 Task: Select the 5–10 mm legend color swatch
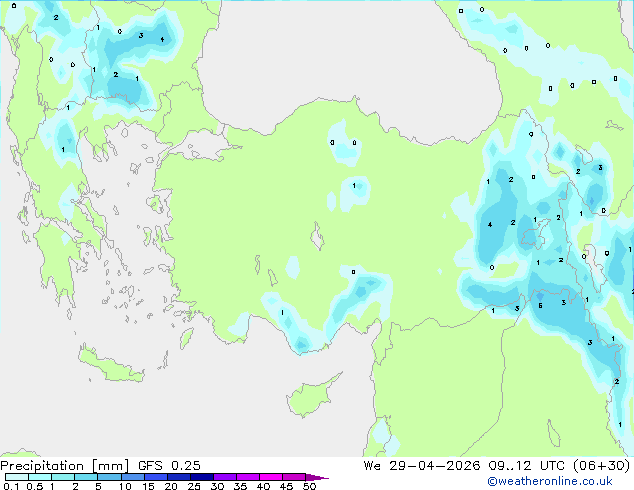pos(109,477)
